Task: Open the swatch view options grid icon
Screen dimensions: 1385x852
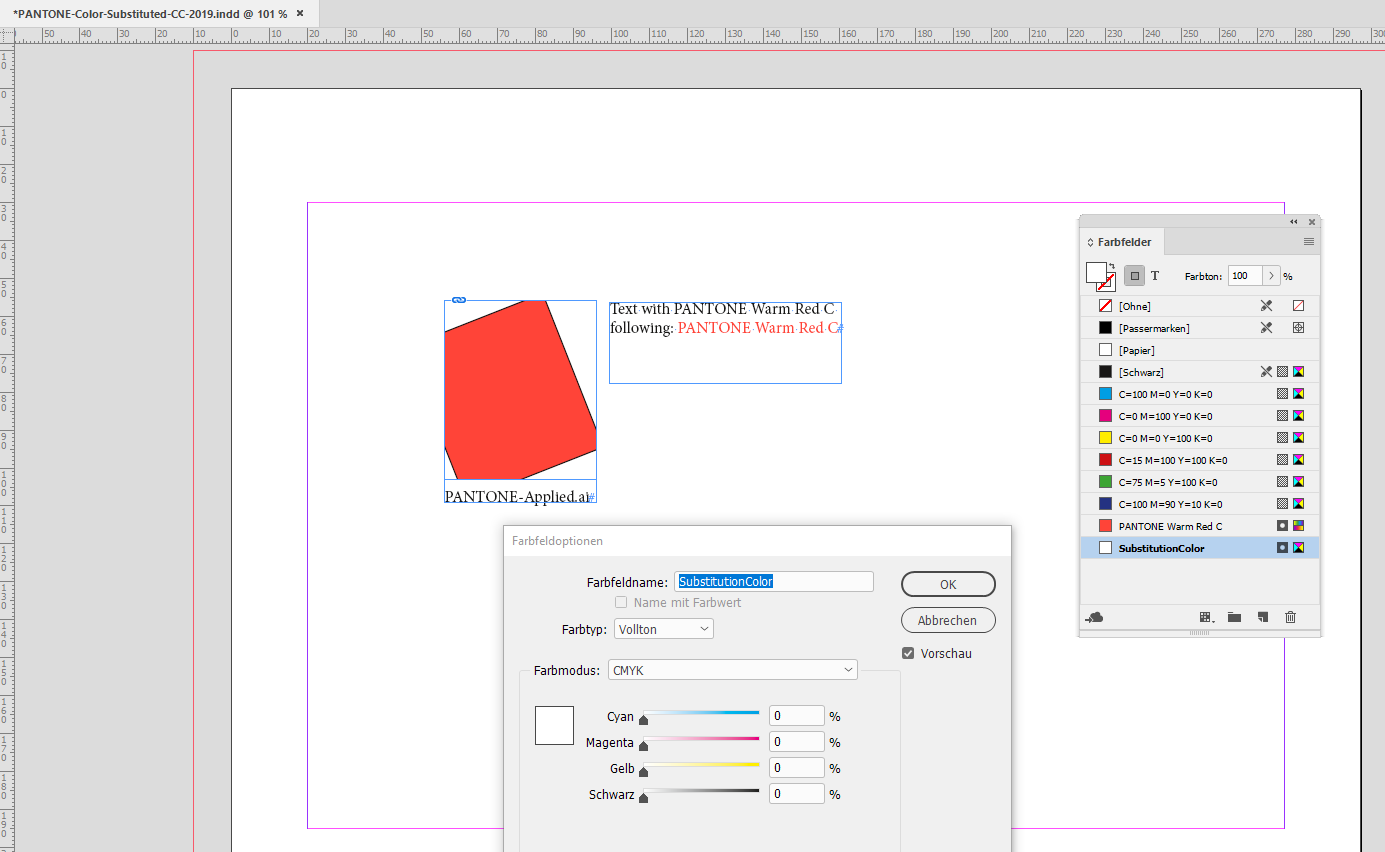Action: click(1205, 617)
